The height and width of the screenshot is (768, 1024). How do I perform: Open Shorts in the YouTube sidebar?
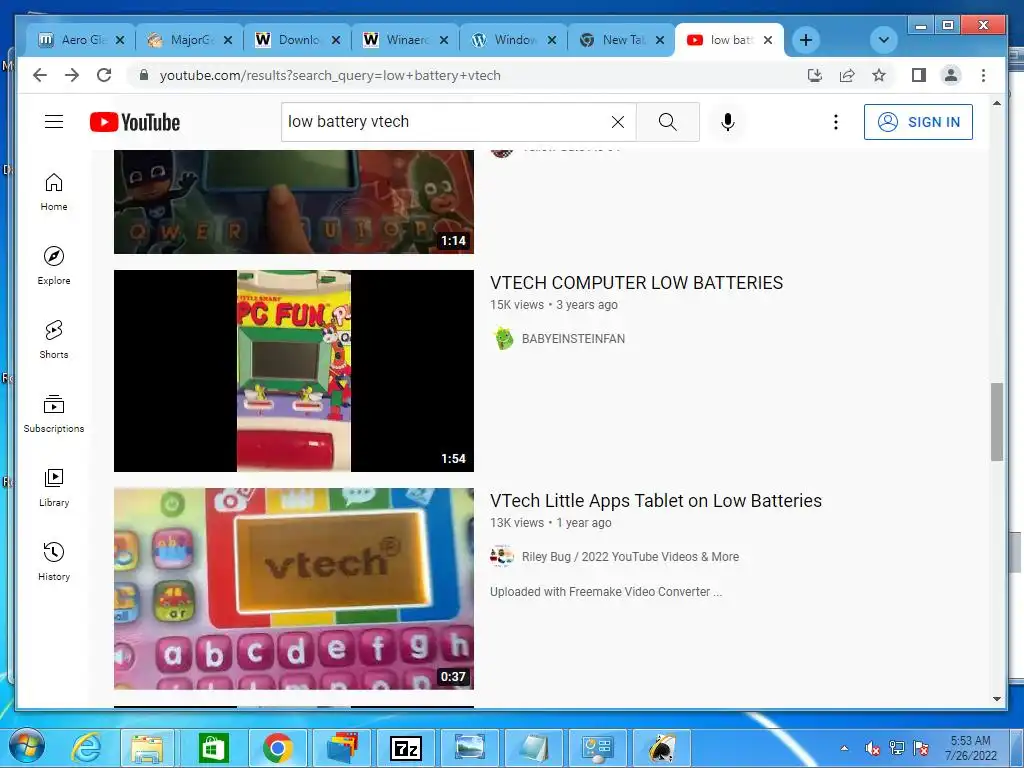pos(54,340)
